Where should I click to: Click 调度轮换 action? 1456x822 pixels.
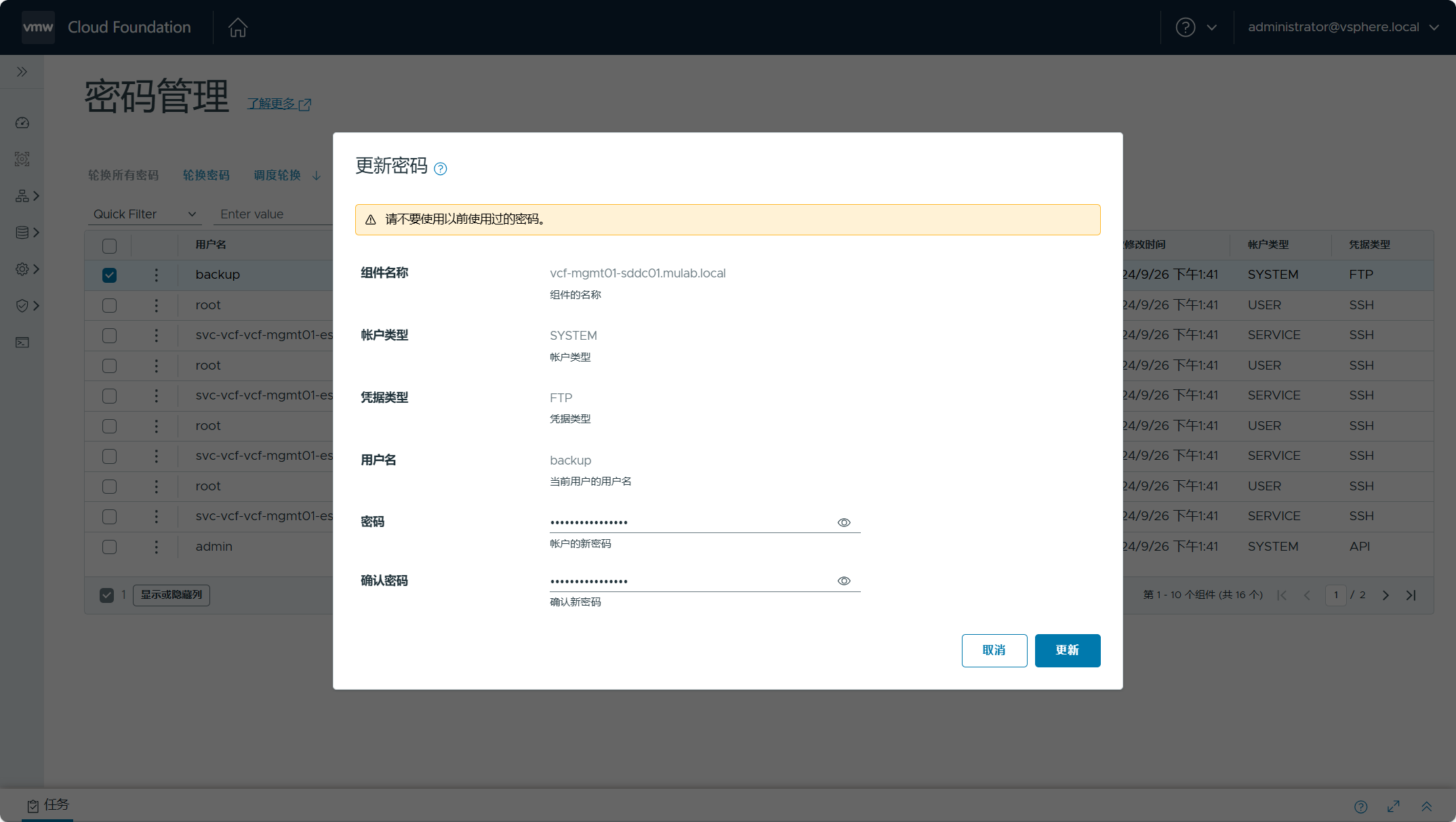click(277, 175)
